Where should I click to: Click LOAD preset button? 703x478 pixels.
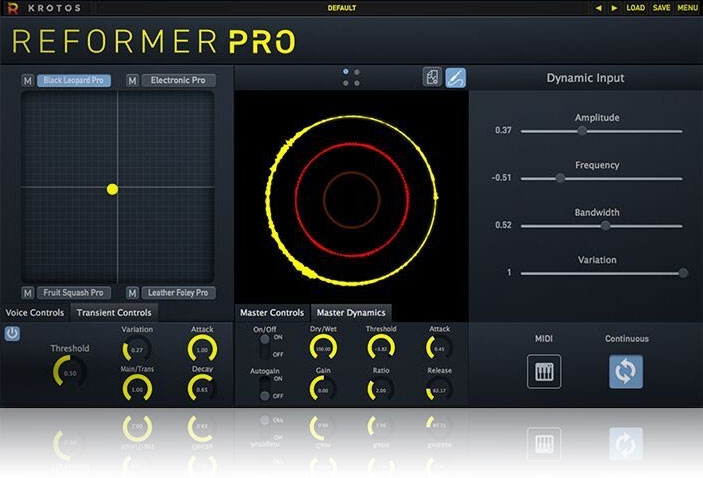click(x=635, y=8)
